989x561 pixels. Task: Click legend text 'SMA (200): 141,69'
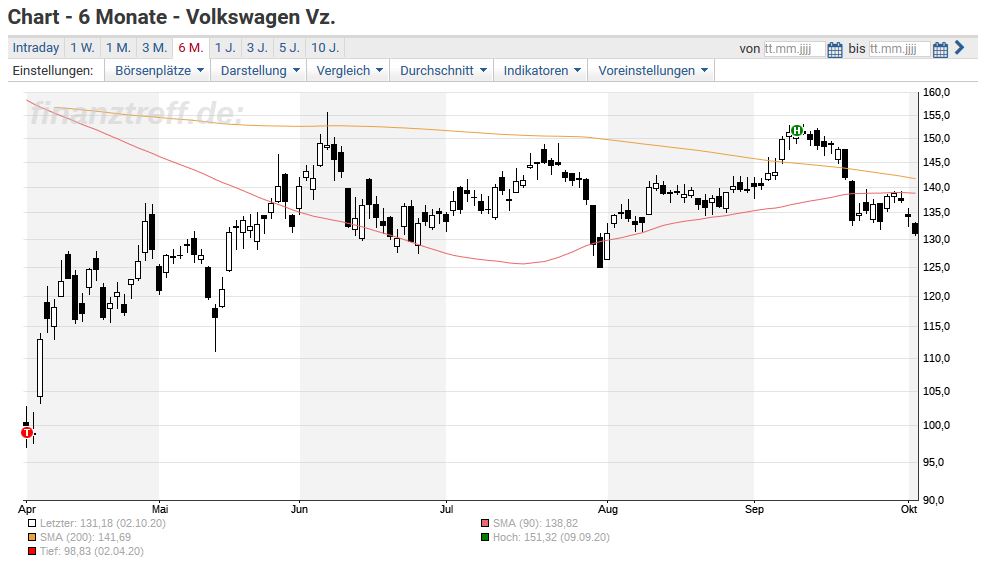pos(85,538)
